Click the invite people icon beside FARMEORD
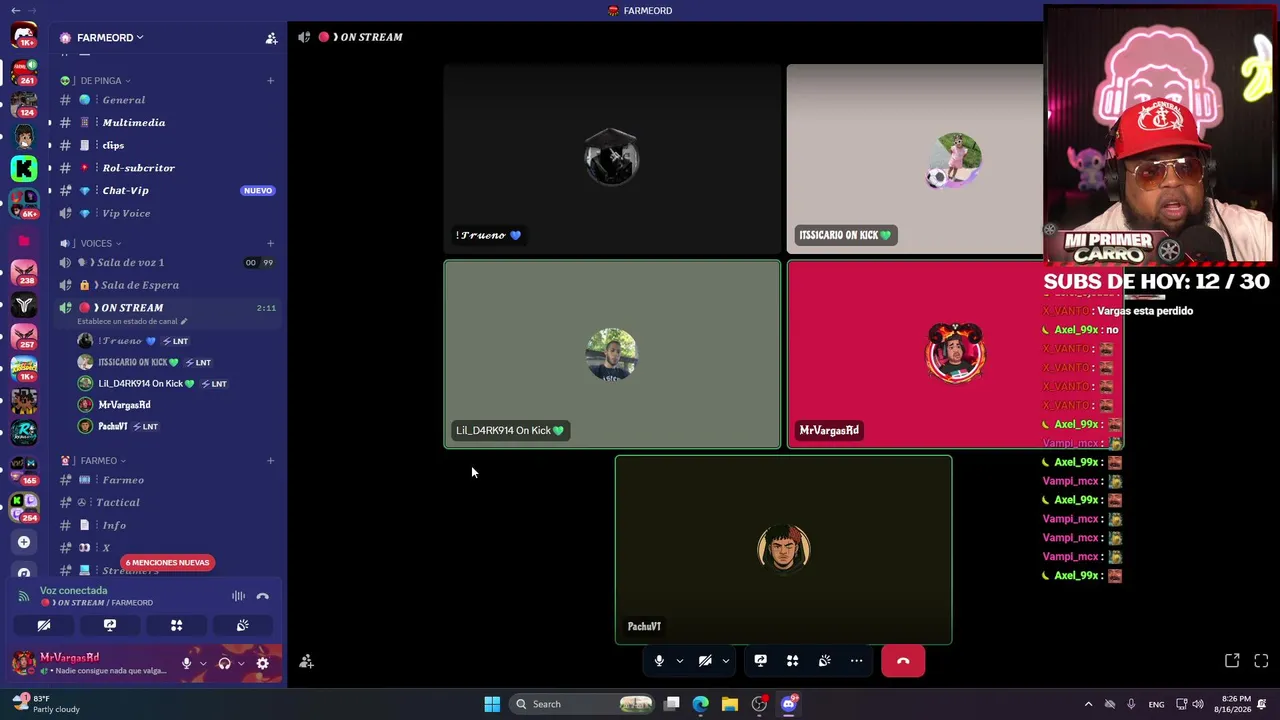This screenshot has width=1280, height=720. pos(271,38)
